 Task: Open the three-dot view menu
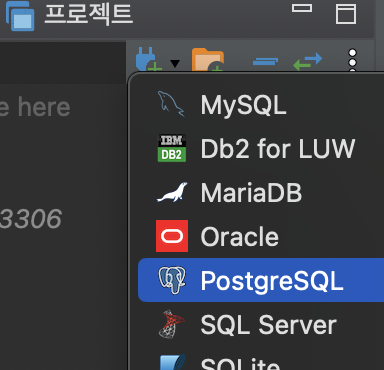[352, 61]
